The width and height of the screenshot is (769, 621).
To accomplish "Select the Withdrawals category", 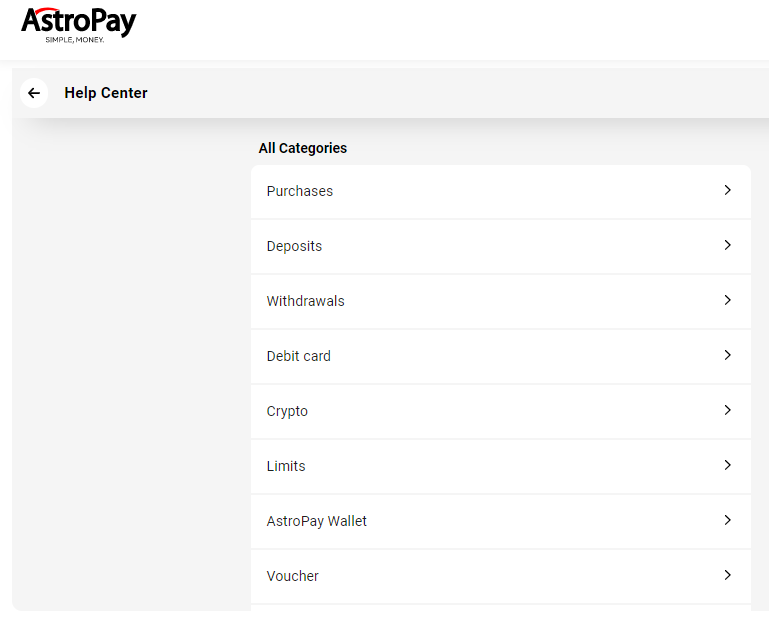I will (305, 301).
